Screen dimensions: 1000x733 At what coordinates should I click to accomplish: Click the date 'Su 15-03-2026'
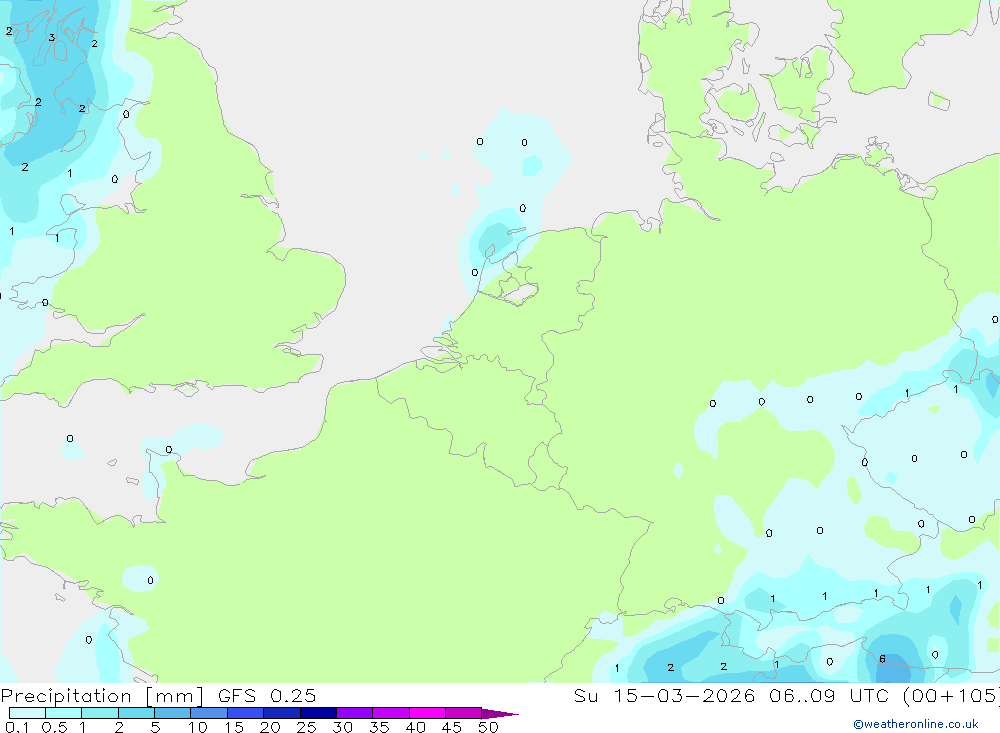point(664,695)
